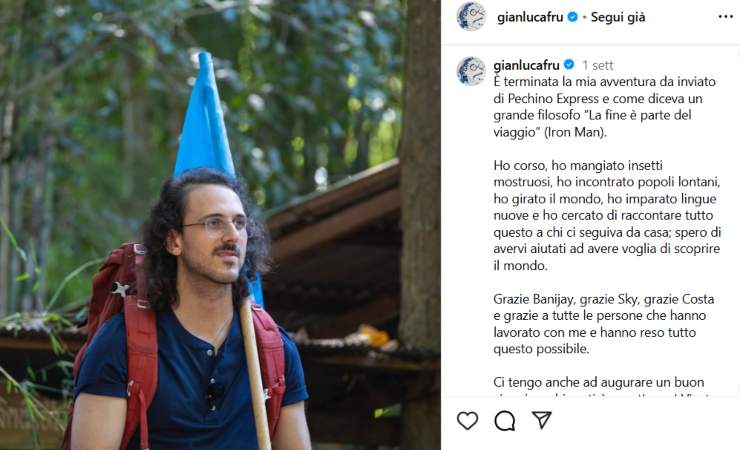Image resolution: width=740 pixels, height=450 pixels.
Task: Click the caption paragraph mentioning Pechino Express
Action: 605,107
